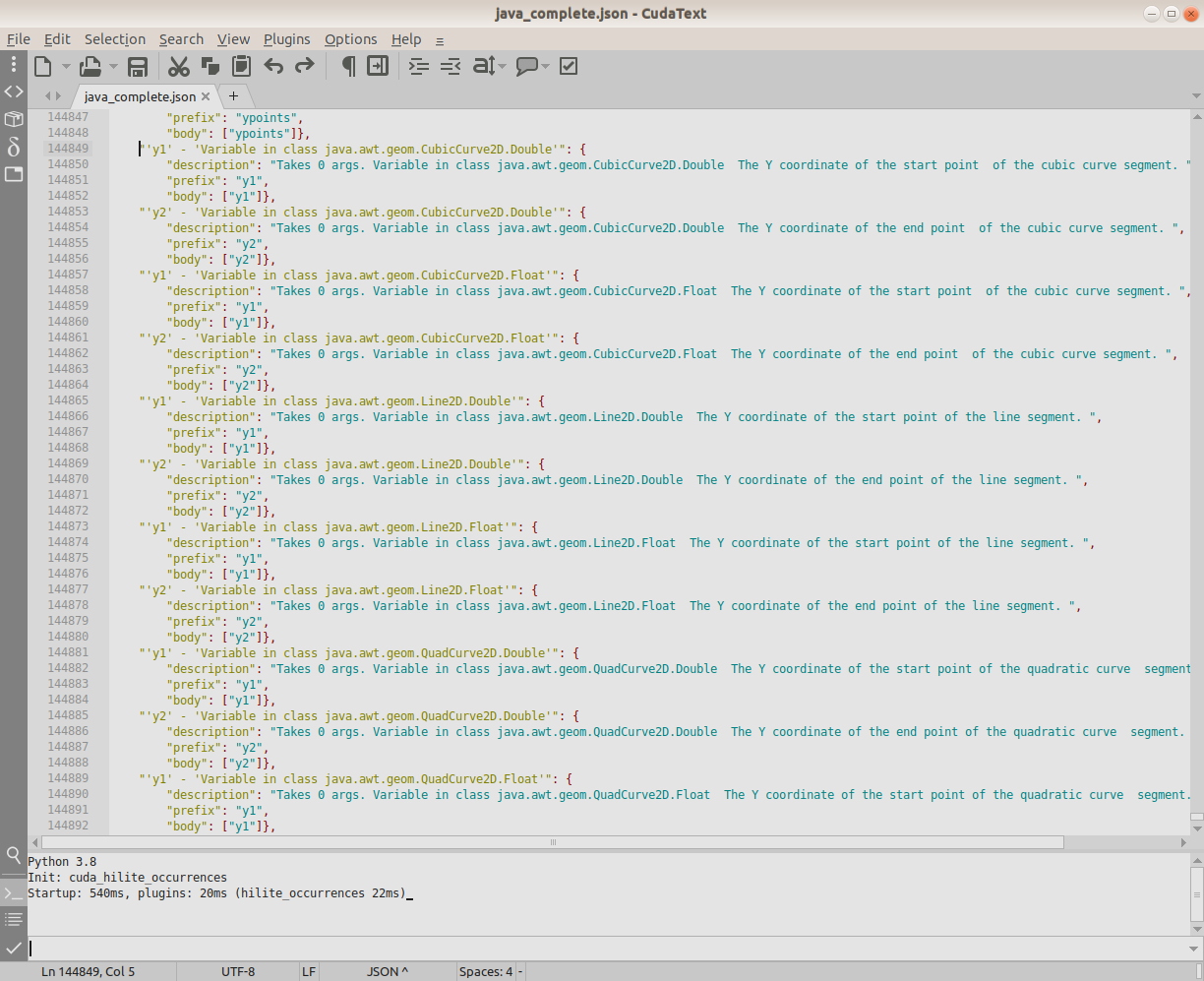1204x981 pixels.
Task: Expand the recent files dropdown arrow
Action: tap(113, 66)
